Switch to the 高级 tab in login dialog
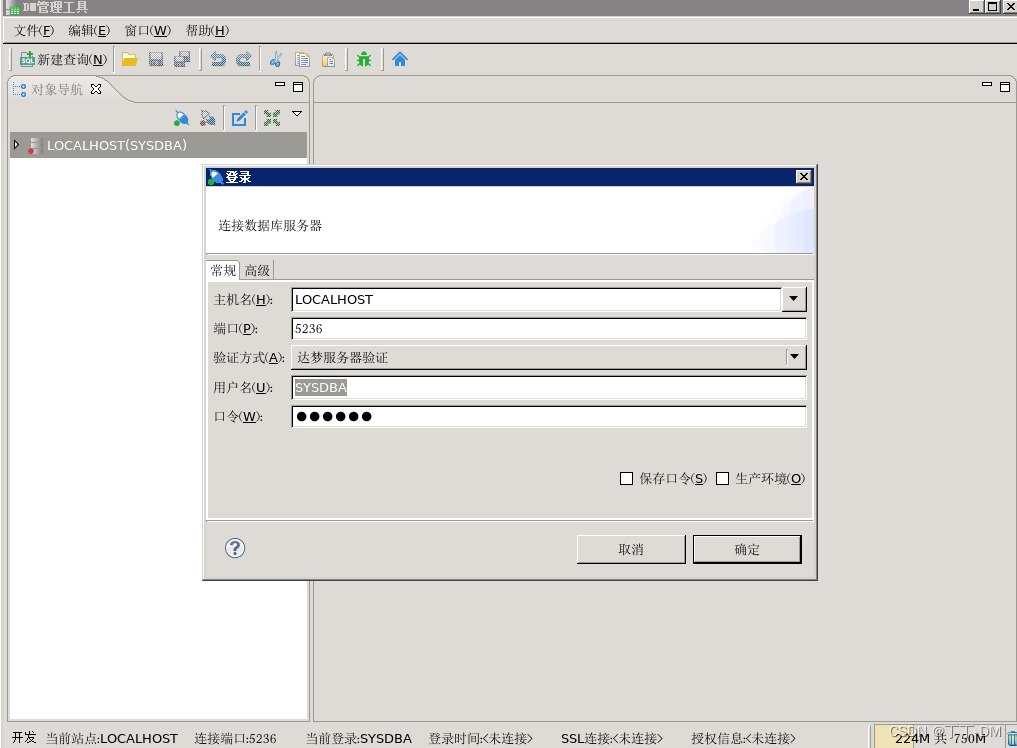Screen dimensions: 1017x748 [x=257, y=271]
